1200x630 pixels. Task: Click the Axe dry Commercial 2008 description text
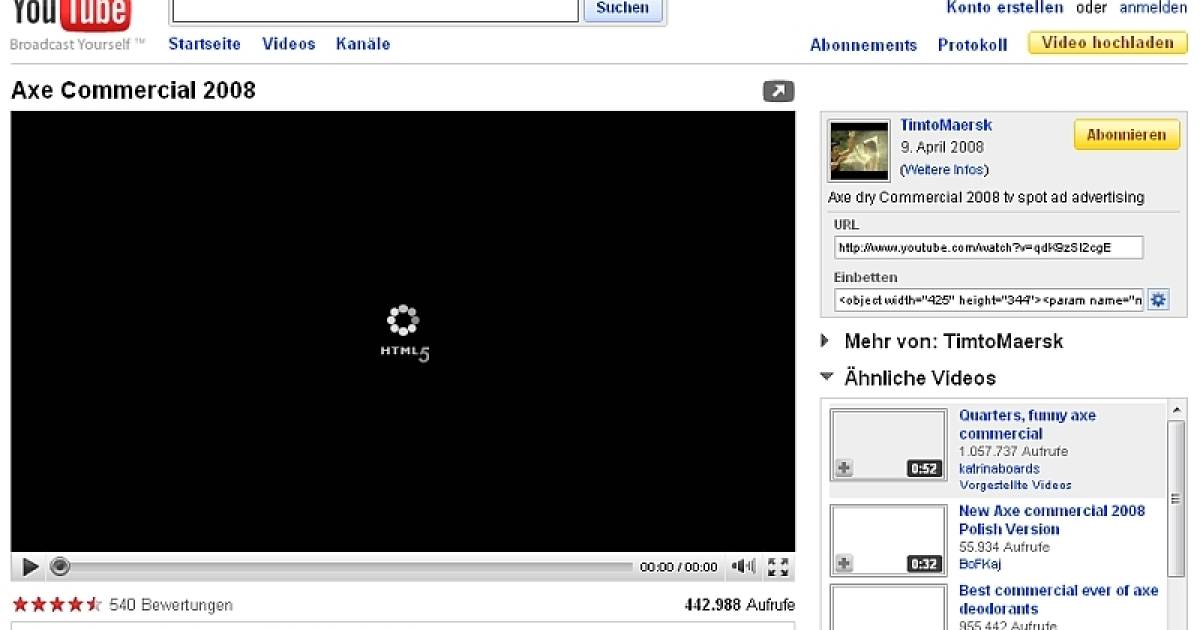click(986, 197)
